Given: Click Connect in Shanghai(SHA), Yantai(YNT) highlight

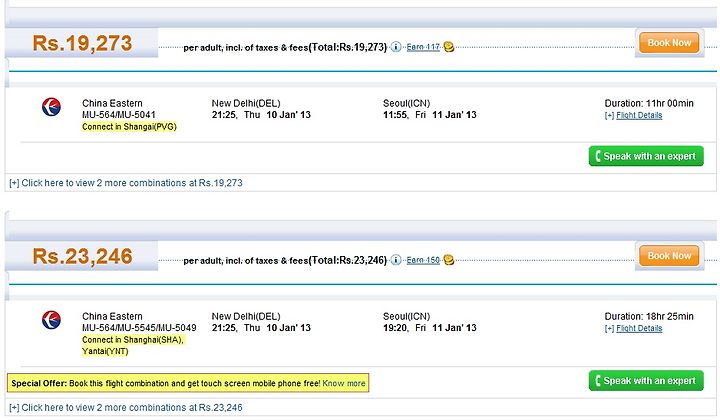Looking at the screenshot, I should click(133, 346).
